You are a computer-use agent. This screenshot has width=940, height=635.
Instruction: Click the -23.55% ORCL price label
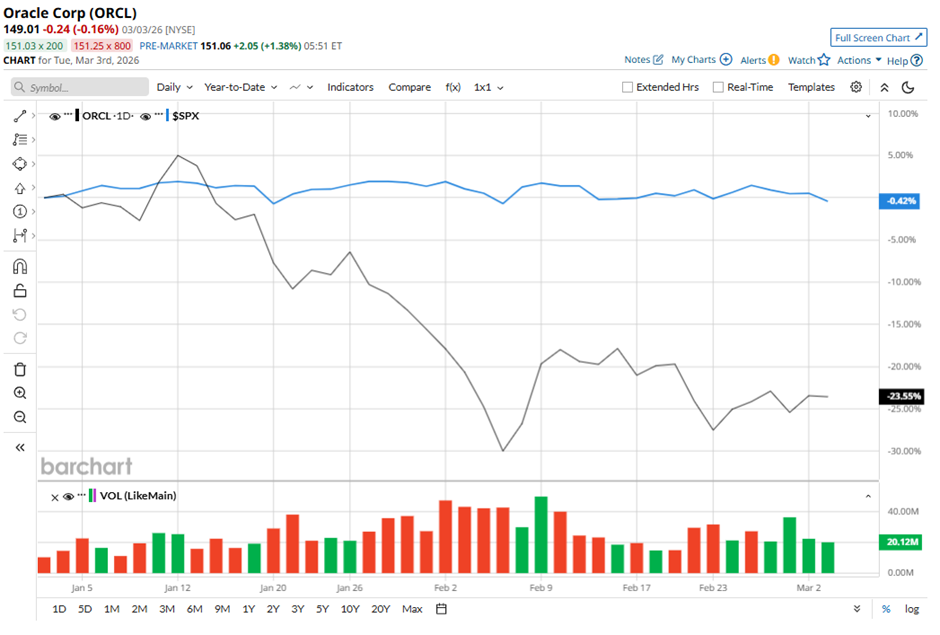click(901, 396)
